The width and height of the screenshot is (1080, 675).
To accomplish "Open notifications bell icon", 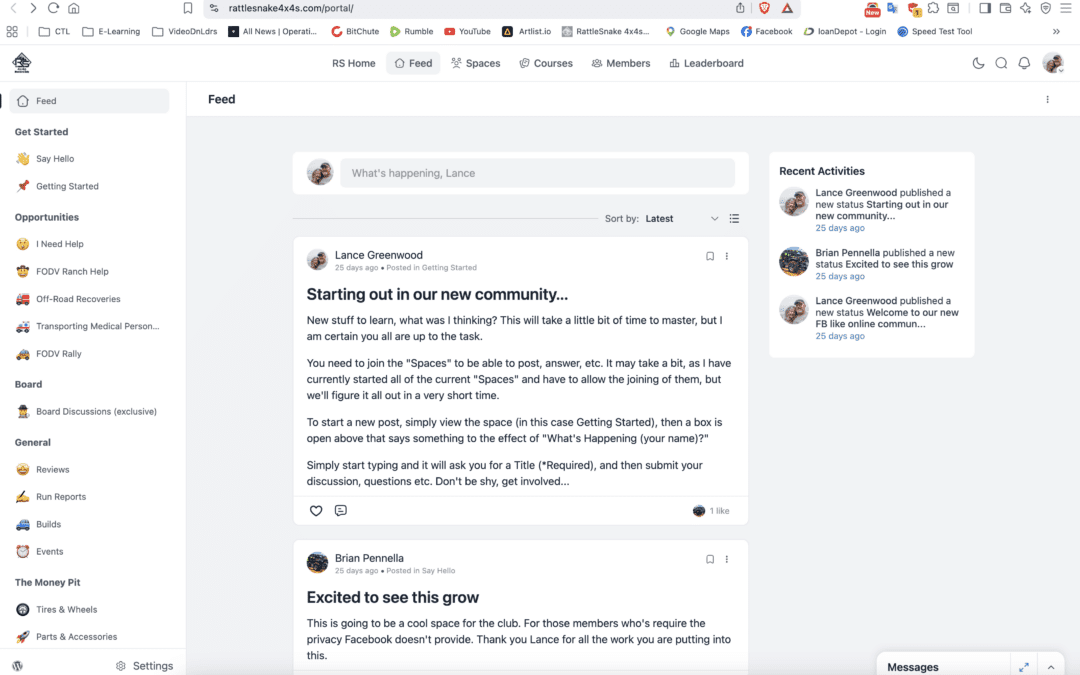I will click(1024, 63).
